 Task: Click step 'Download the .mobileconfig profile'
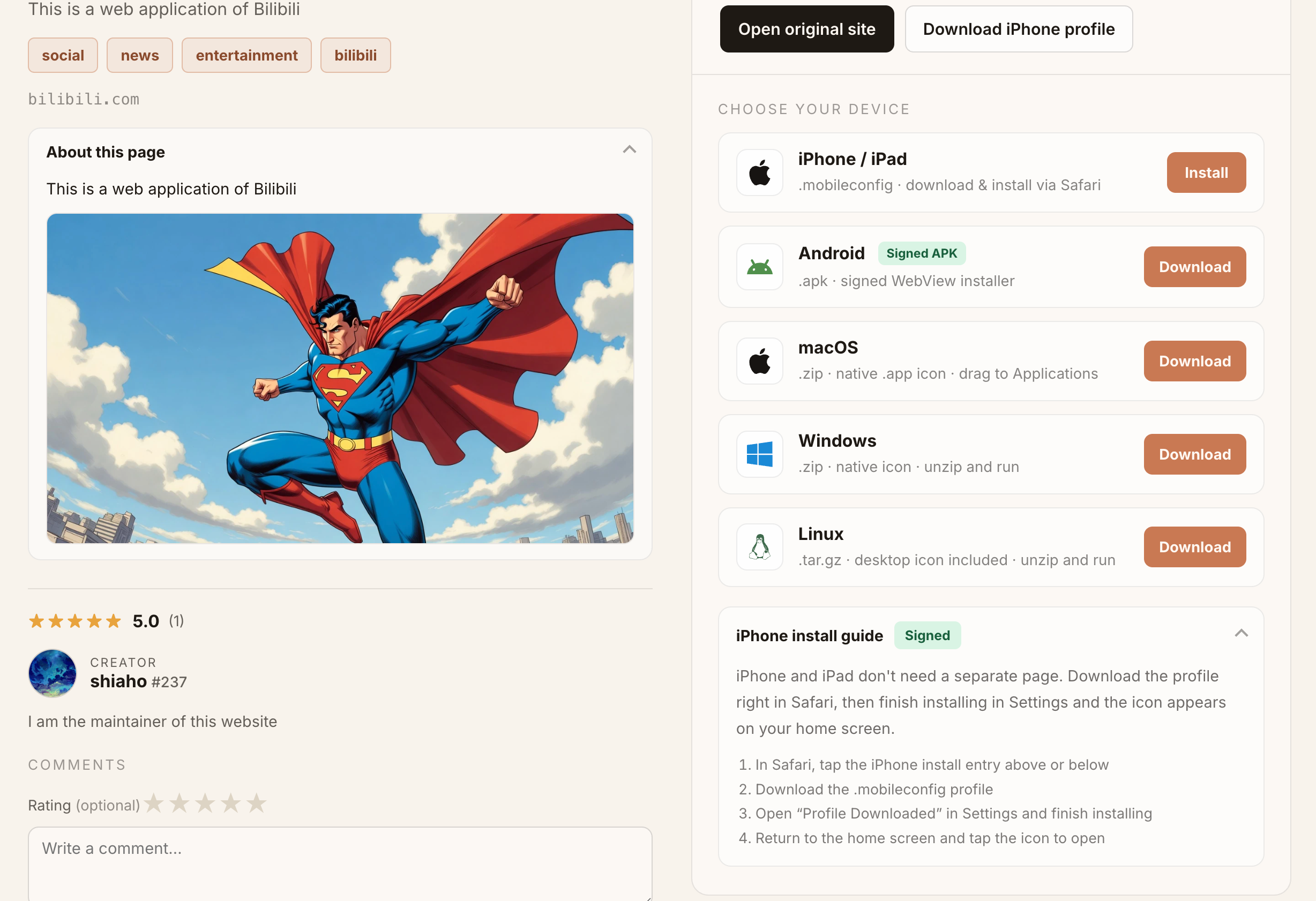click(874, 789)
